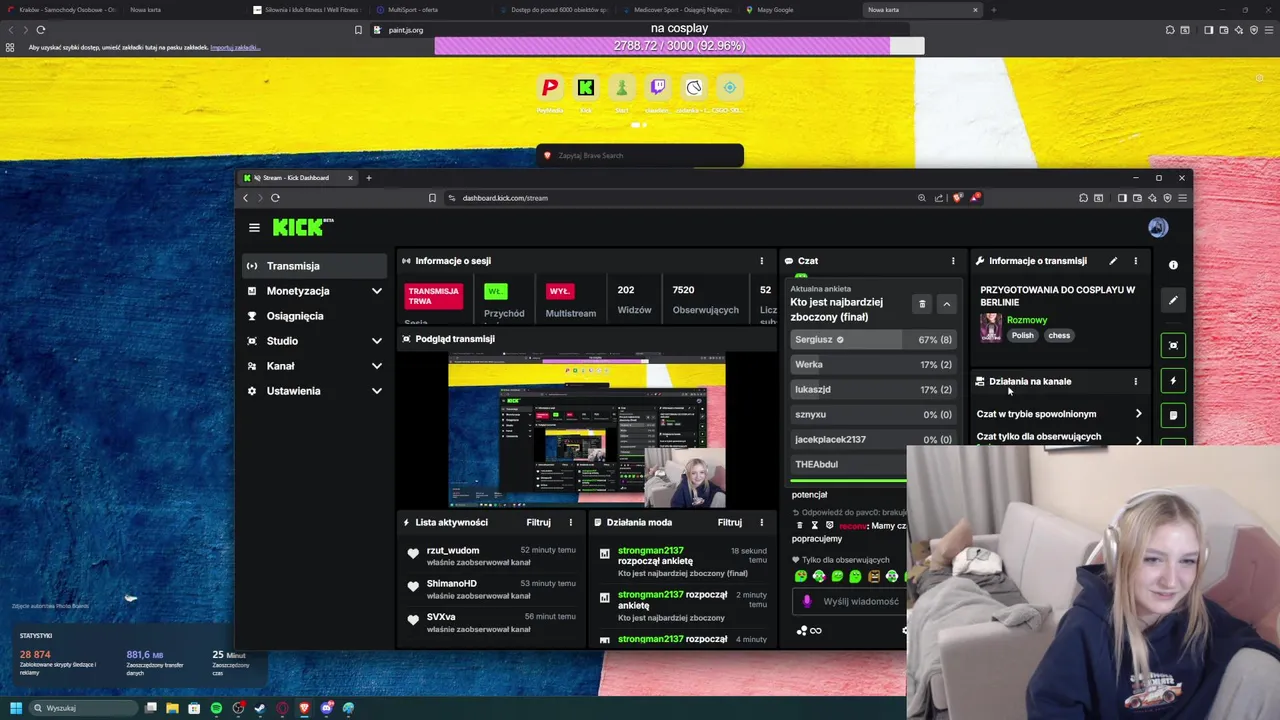Delete the current poll with trash icon
The height and width of the screenshot is (720, 1280).
(922, 304)
